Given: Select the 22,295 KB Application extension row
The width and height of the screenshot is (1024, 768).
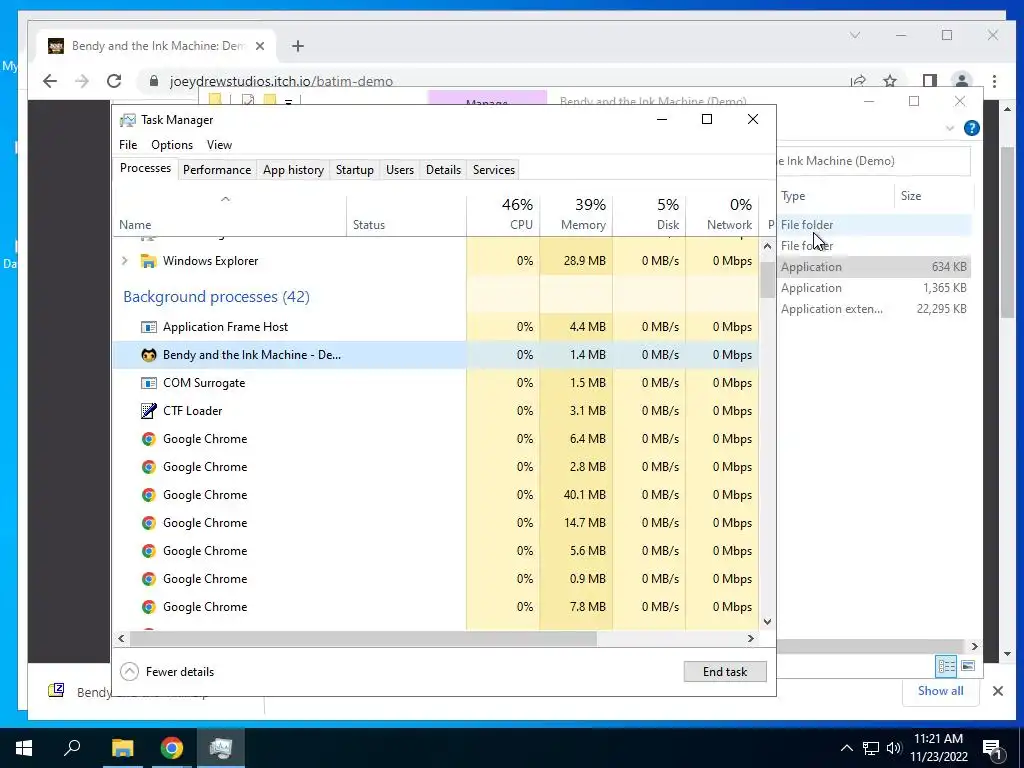Looking at the screenshot, I should [x=874, y=309].
